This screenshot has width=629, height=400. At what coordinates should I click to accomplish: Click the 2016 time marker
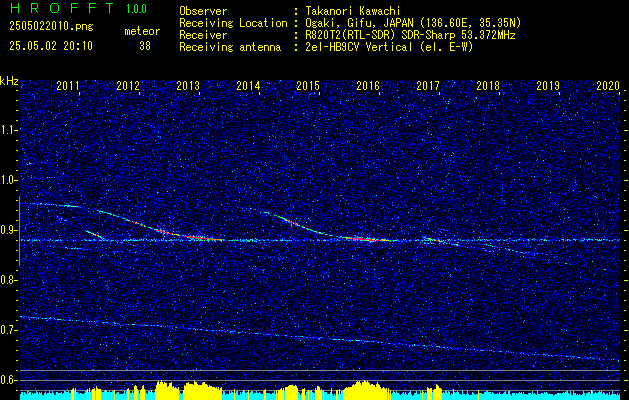(x=368, y=85)
